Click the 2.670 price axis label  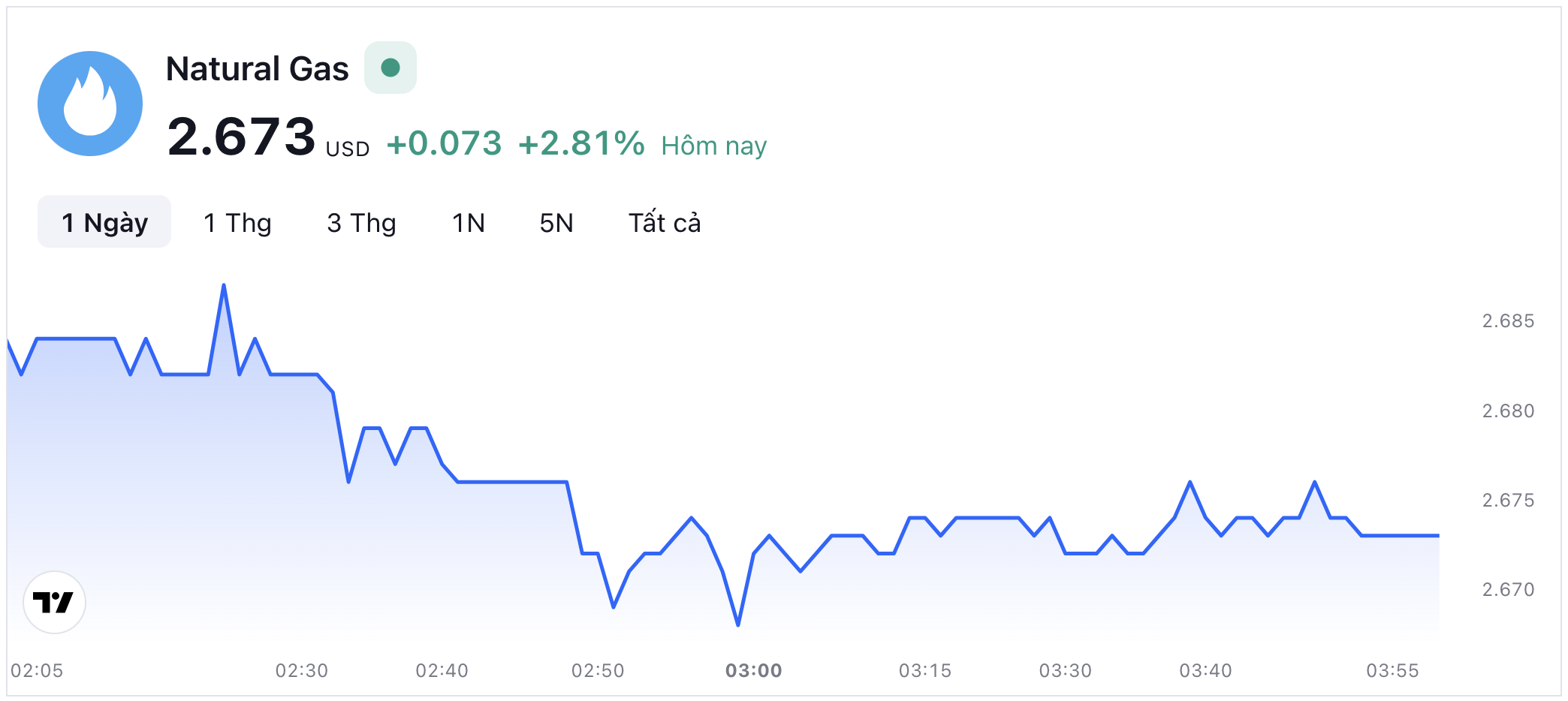[x=1508, y=590]
